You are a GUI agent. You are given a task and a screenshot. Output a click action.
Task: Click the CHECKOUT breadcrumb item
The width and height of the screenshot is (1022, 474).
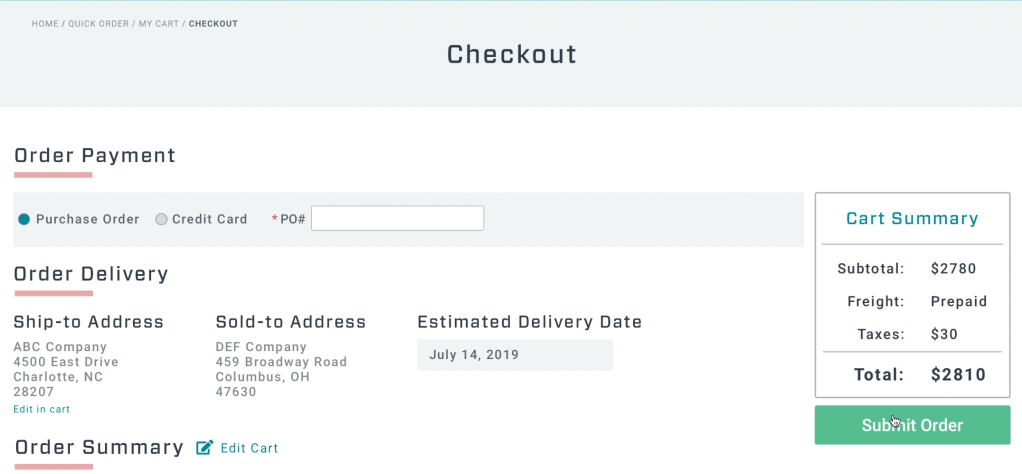pos(213,24)
